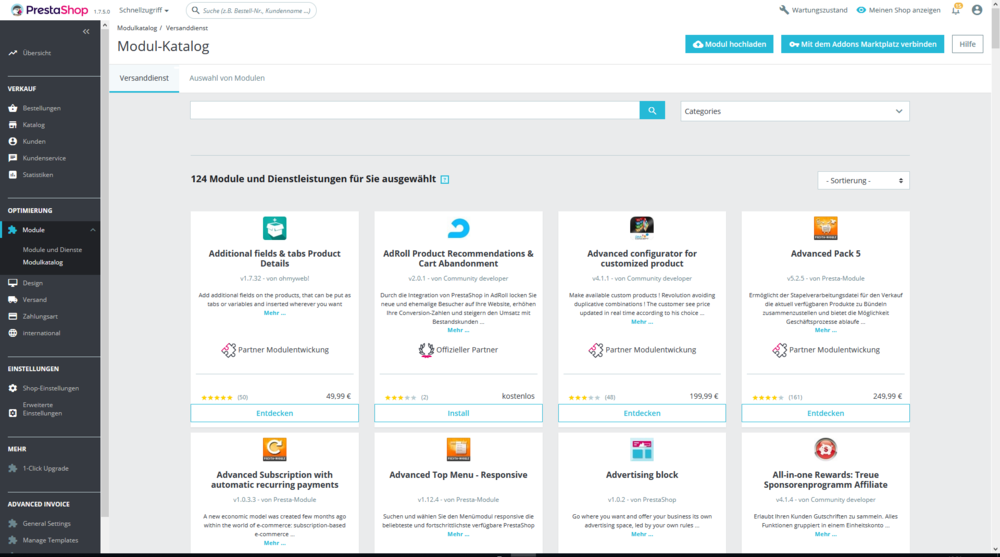The image size is (1000, 557).
Task: Open the Sortierung dropdown
Action: [x=864, y=181]
